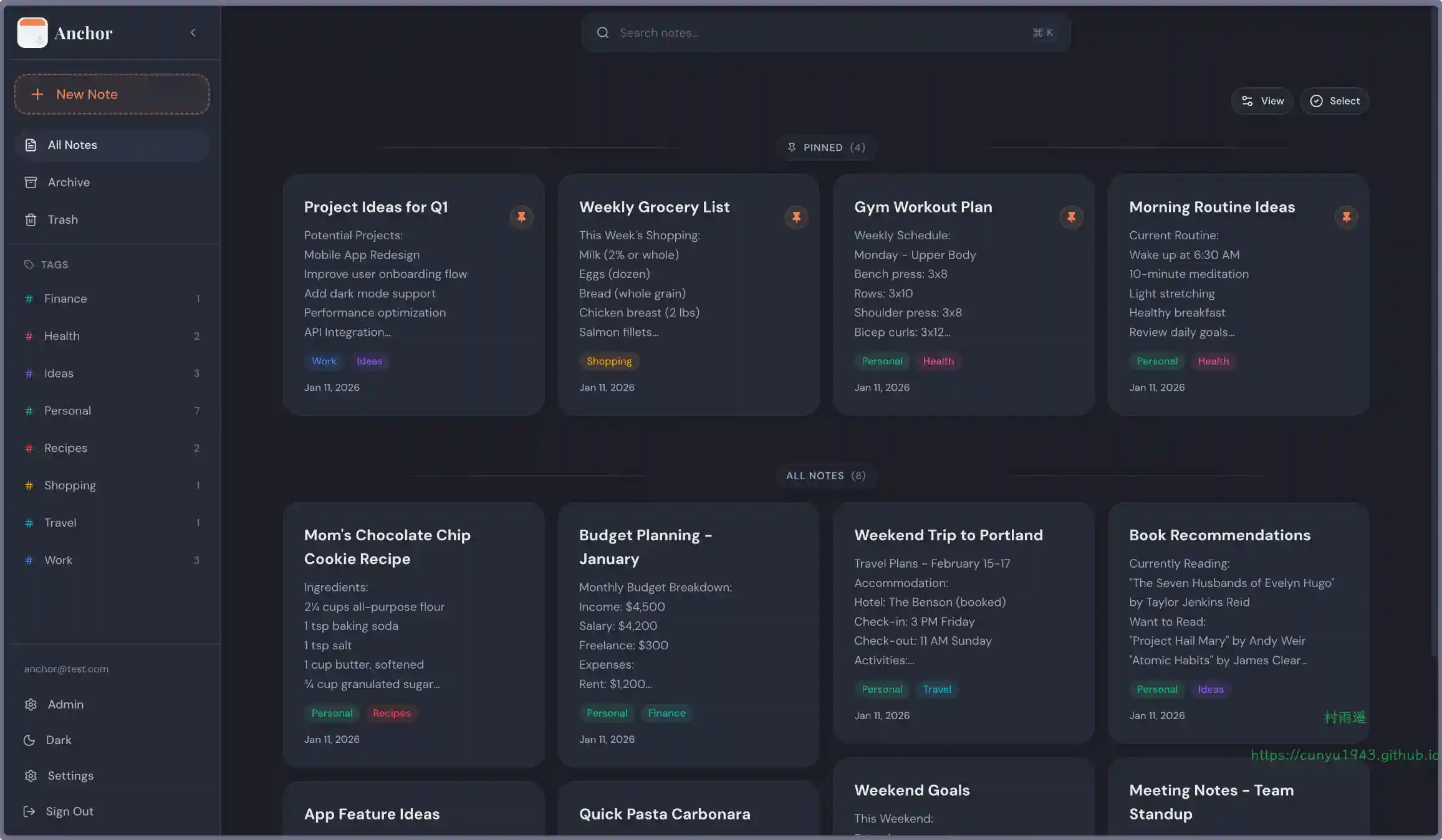Unpin the Project Ideas for Q1 note
Image resolution: width=1442 pixels, height=840 pixels.
coord(521,217)
